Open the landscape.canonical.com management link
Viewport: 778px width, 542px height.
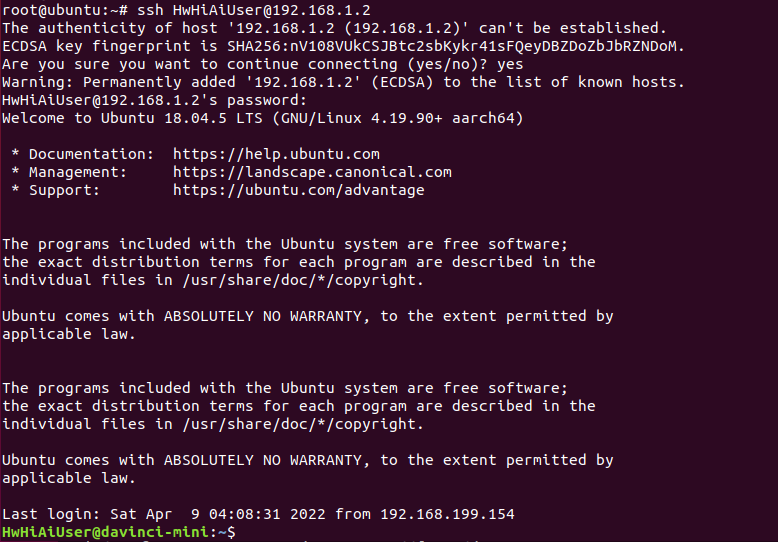coord(312,172)
